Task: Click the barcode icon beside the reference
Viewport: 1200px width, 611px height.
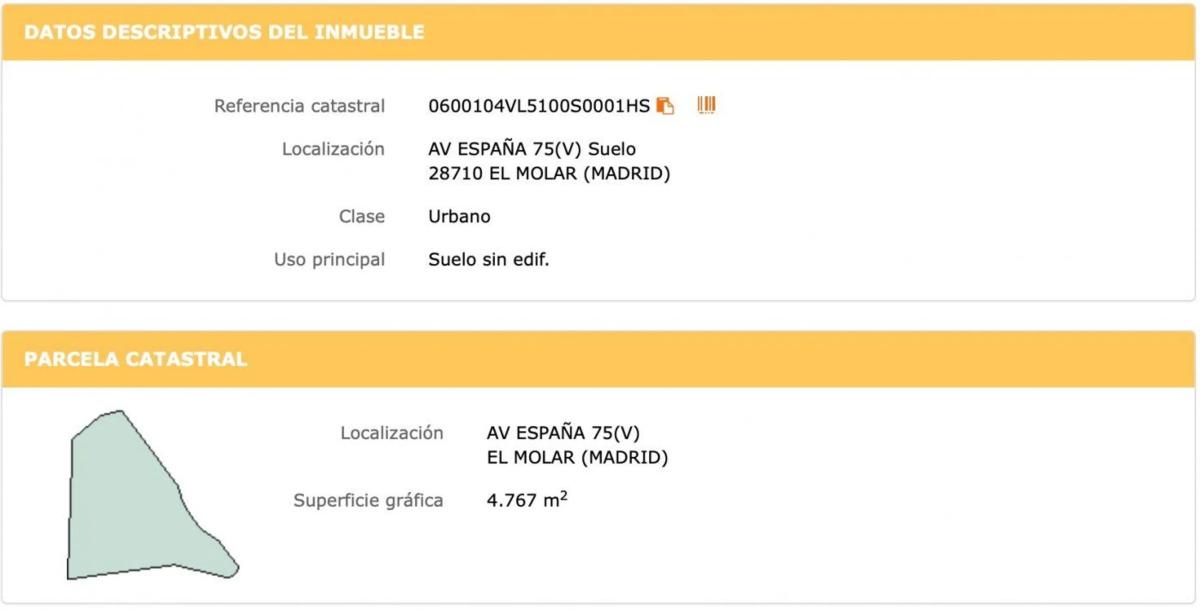Action: (707, 105)
